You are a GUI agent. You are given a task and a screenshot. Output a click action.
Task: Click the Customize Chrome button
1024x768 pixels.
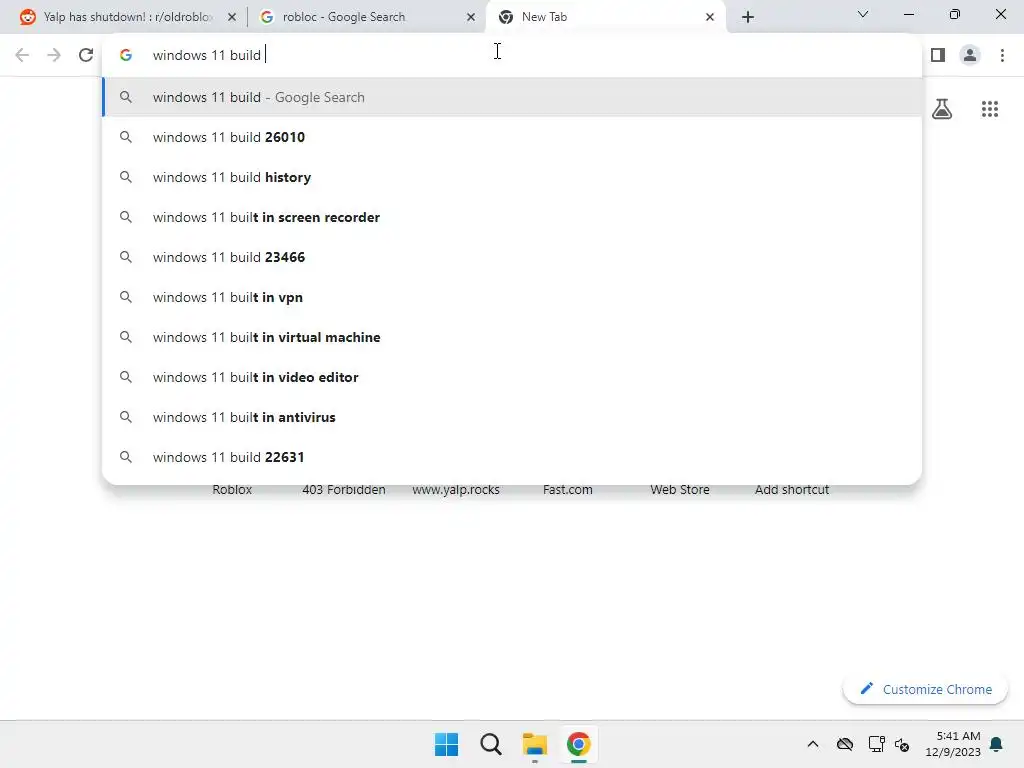(x=925, y=689)
